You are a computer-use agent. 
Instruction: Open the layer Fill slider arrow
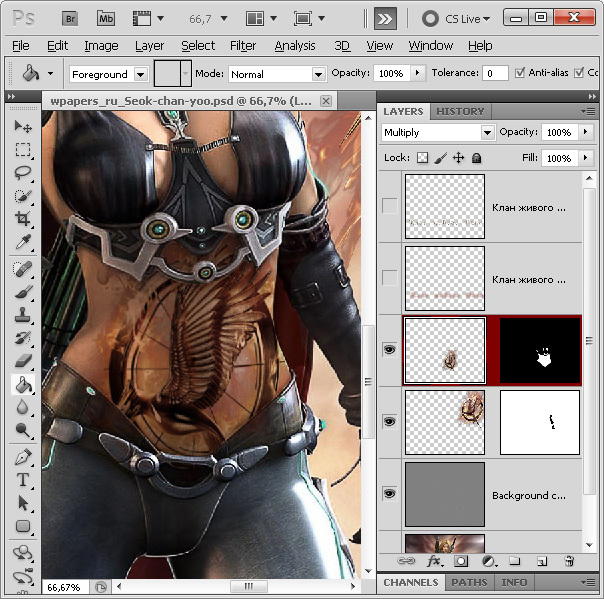click(586, 158)
